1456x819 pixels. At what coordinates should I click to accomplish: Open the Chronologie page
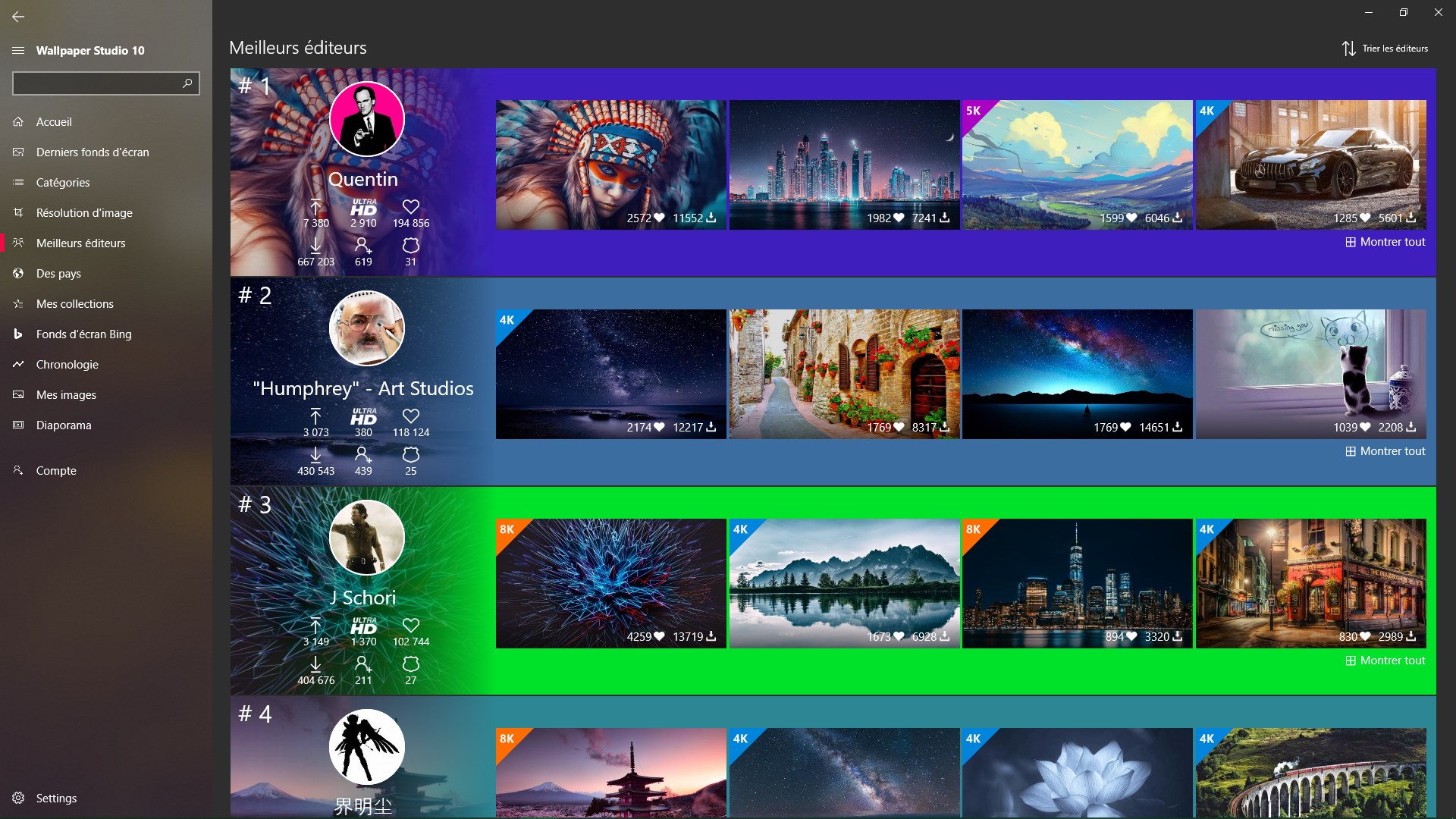pos(67,364)
